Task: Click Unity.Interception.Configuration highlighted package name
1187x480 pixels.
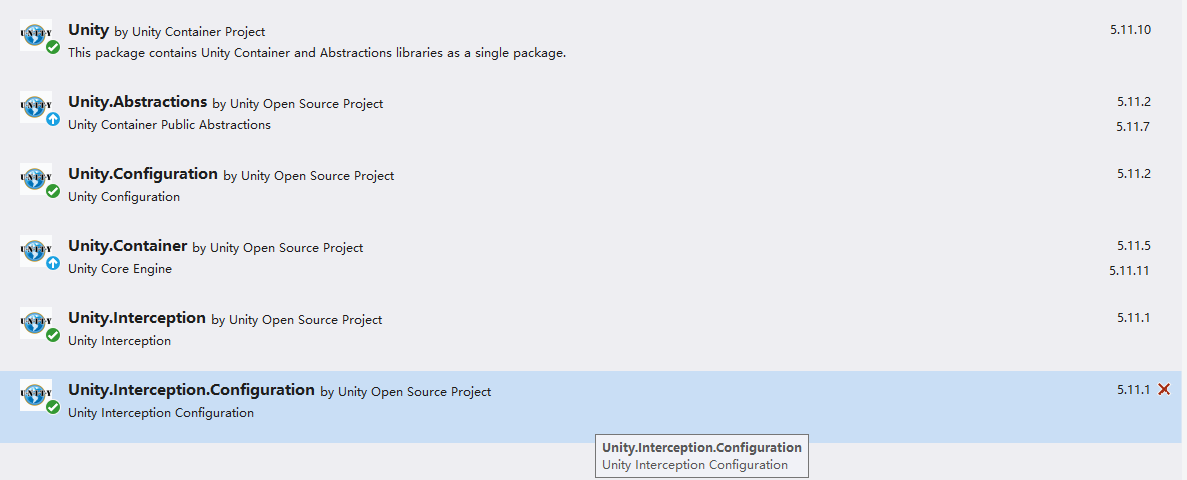Action: (x=191, y=390)
